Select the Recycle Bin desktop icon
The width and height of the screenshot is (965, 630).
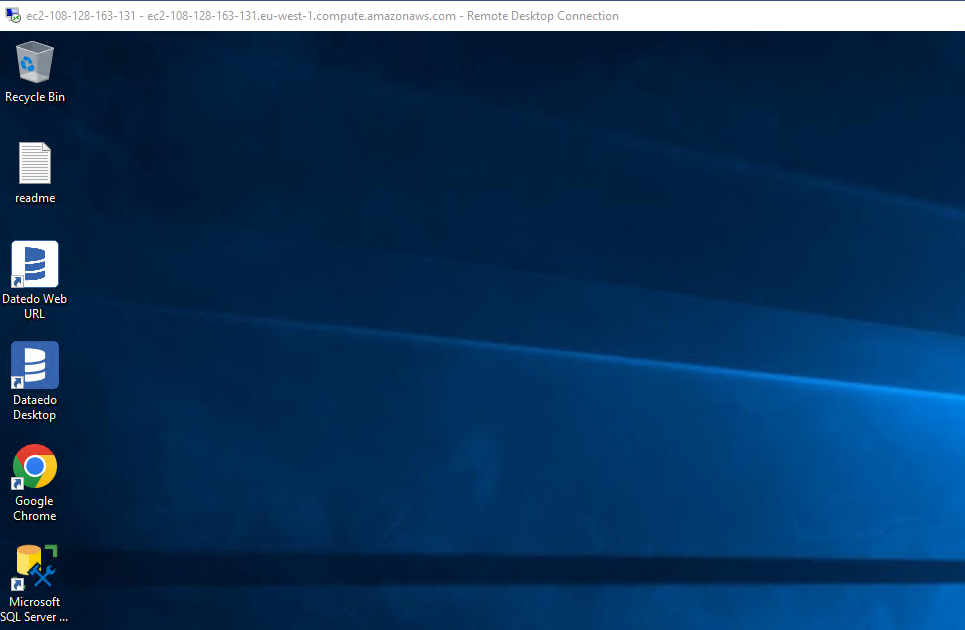[x=35, y=63]
